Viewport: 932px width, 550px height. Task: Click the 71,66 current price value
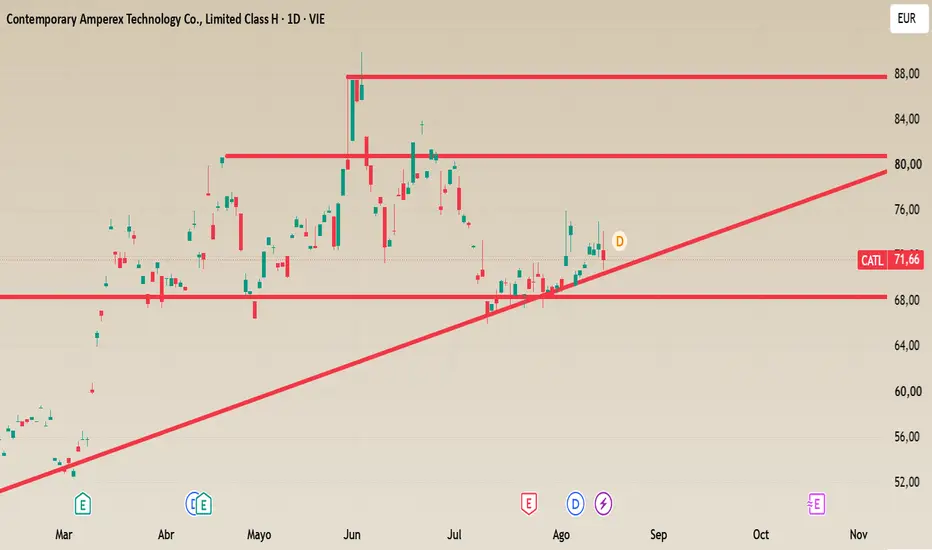coord(906,260)
